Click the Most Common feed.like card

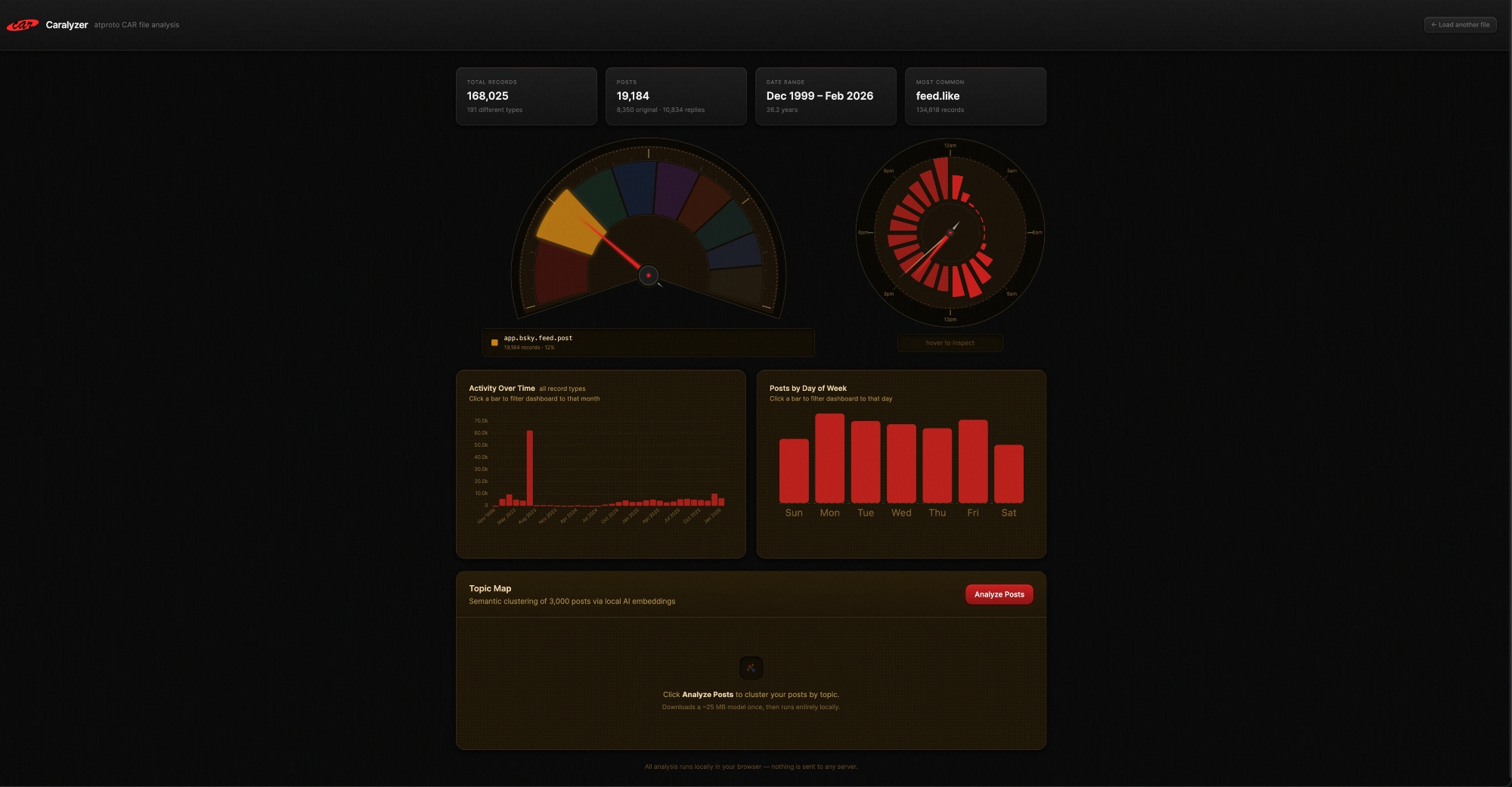coord(975,96)
